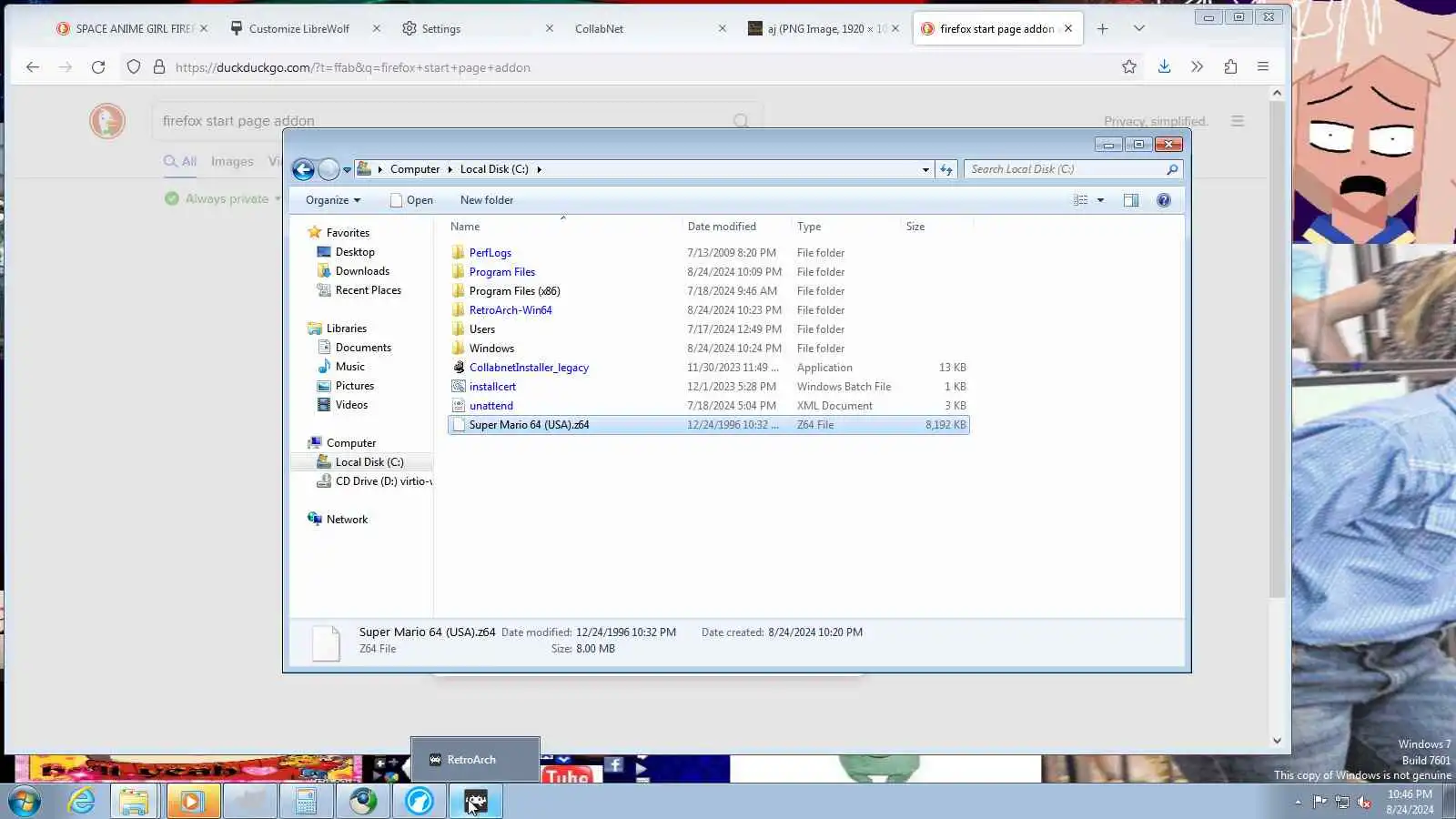
Task: Show the Explorer preview pane
Action: (1130, 200)
